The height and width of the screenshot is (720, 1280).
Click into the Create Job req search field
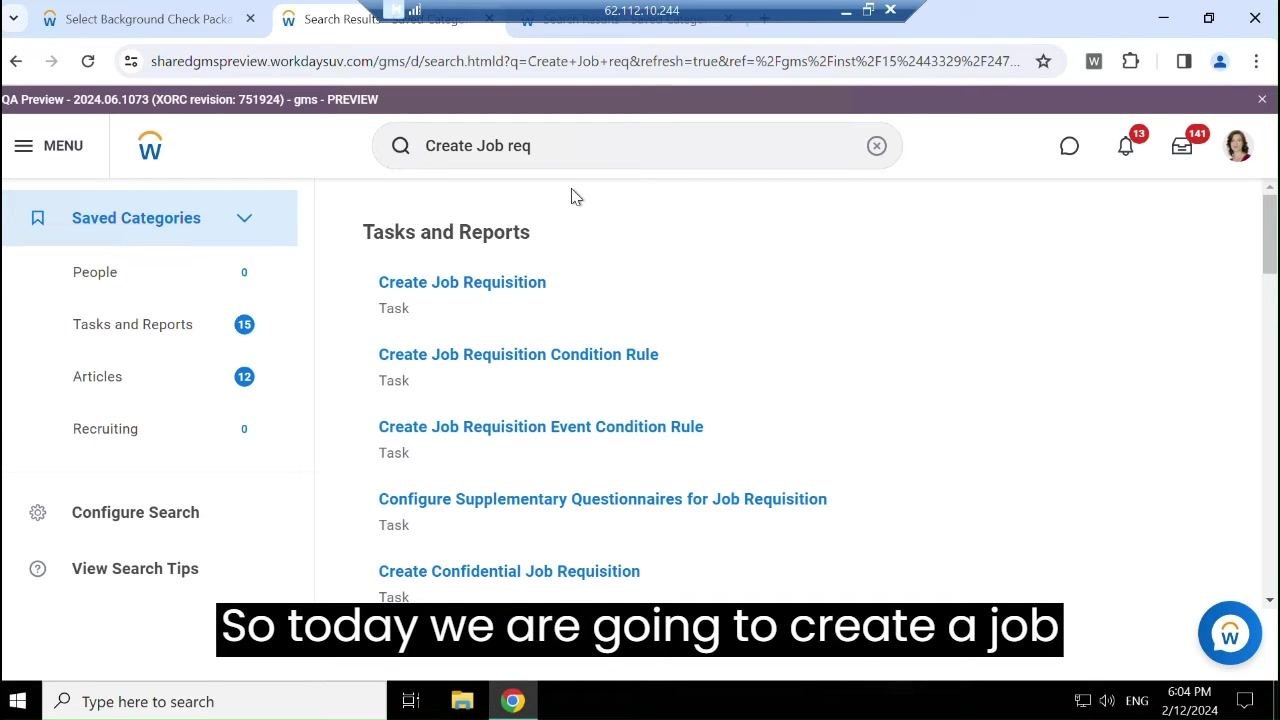click(x=637, y=146)
